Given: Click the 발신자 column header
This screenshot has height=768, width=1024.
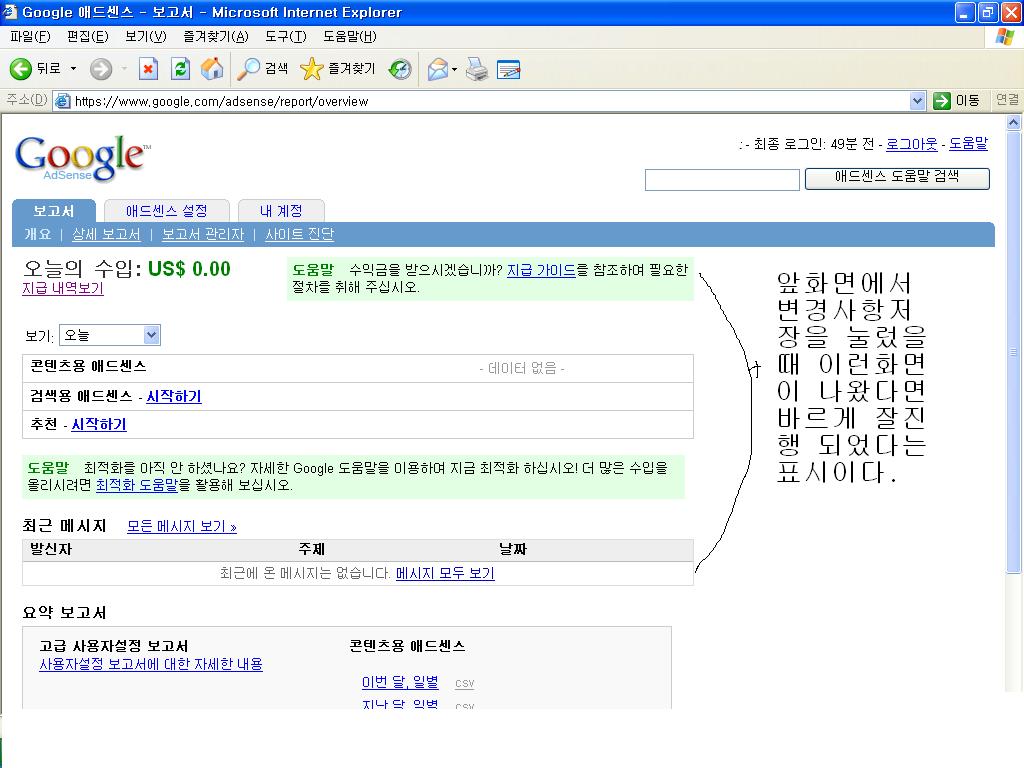Looking at the screenshot, I should click(x=51, y=549).
